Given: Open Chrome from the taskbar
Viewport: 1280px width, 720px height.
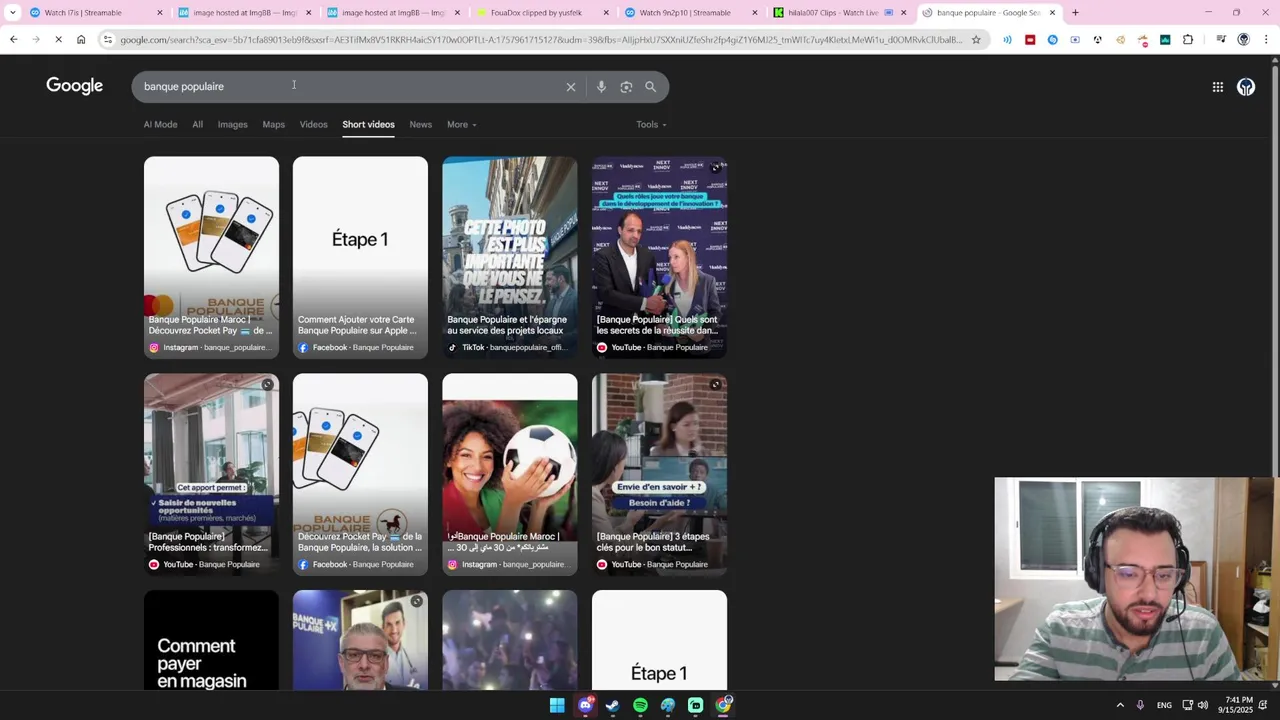Looking at the screenshot, I should (x=723, y=705).
